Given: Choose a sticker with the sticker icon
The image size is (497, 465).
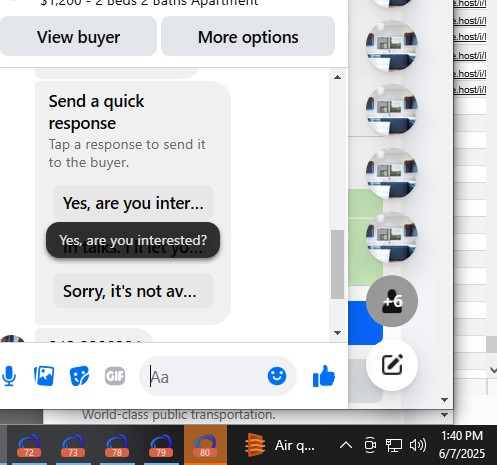Looking at the screenshot, I should pyautogui.click(x=79, y=376).
